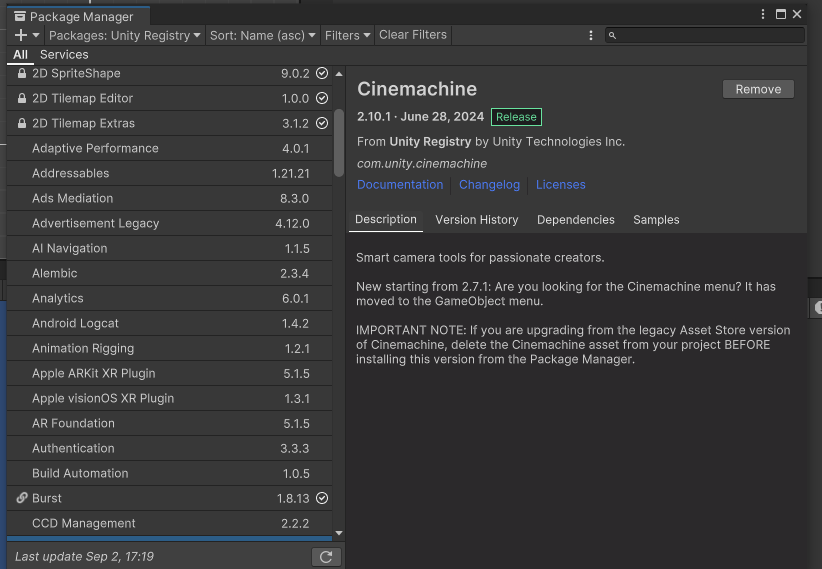The image size is (822, 569).
Task: Select the Burst package name
Action: coord(47,498)
